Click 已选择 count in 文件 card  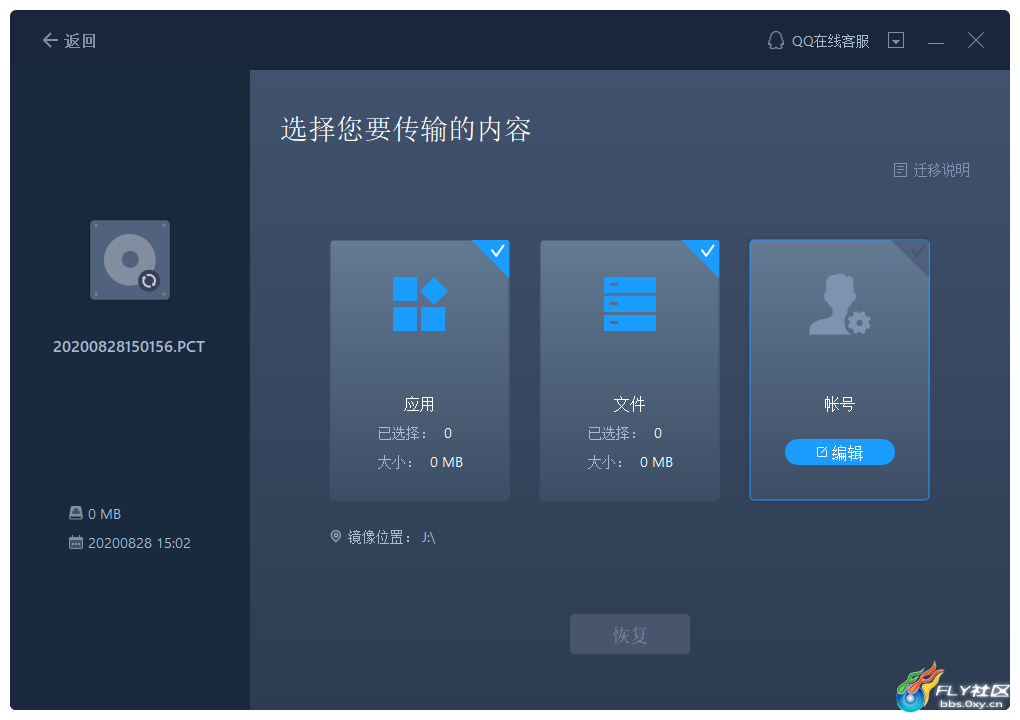(x=625, y=433)
